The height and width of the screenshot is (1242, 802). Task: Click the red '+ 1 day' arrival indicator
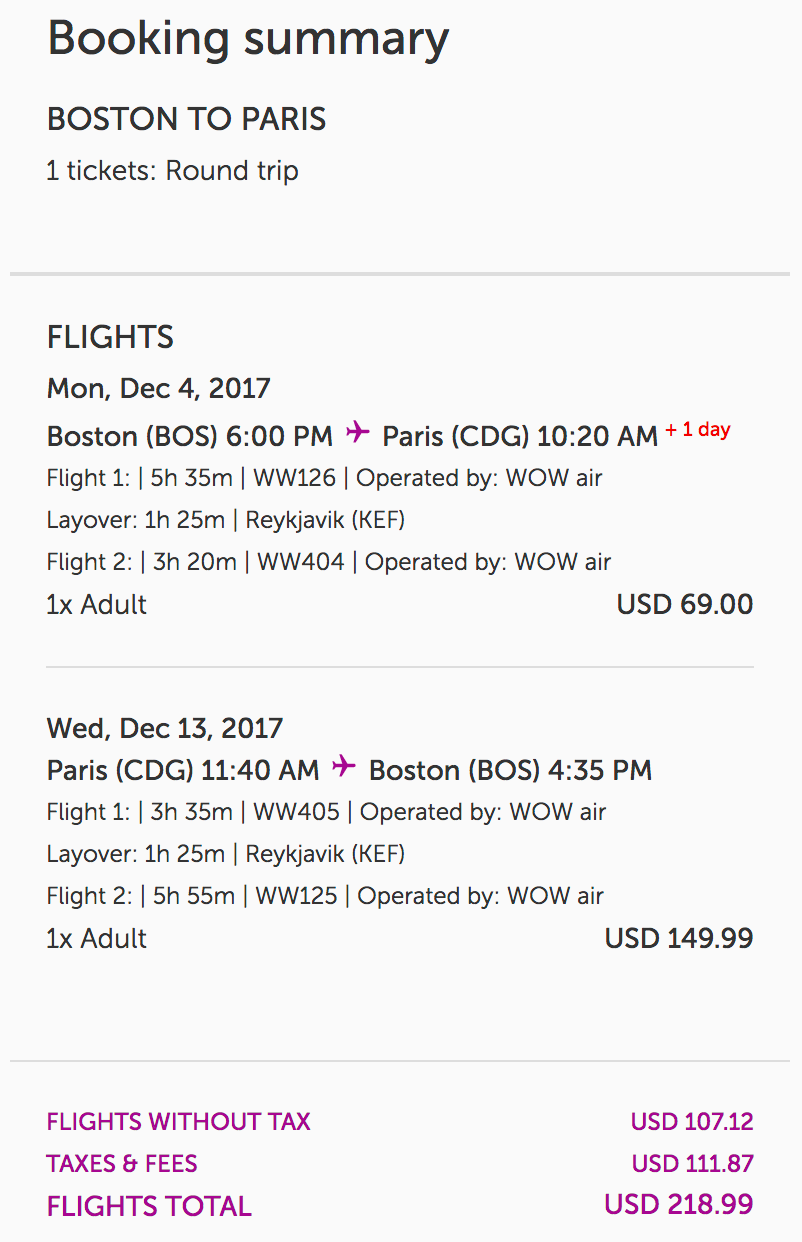(698, 430)
